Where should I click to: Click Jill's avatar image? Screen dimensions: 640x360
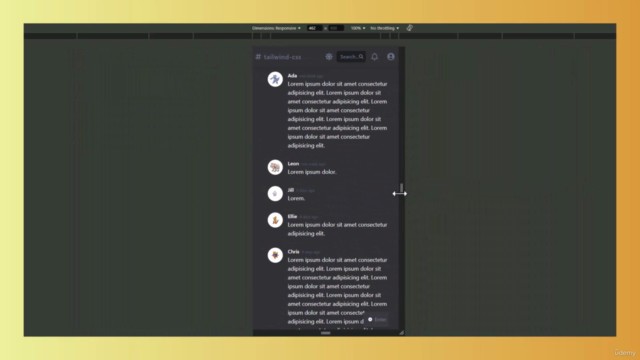[275, 193]
